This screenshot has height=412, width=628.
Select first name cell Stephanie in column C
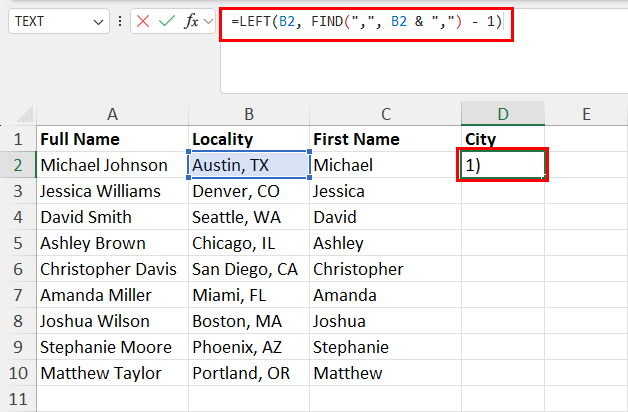pos(385,347)
